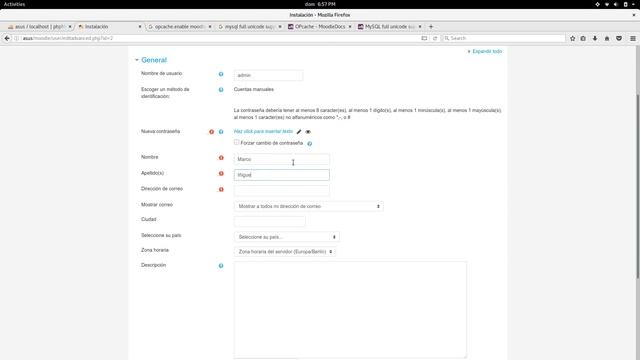Open the MySQL full unicode MoodleDocs tab
640x360 pixels.
[x=389, y=27]
